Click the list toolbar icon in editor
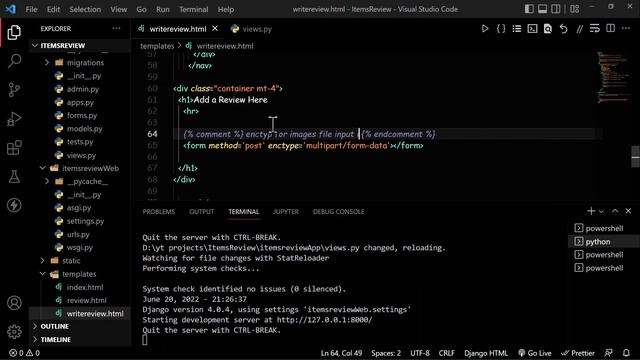The height and width of the screenshot is (360, 640). point(517,29)
